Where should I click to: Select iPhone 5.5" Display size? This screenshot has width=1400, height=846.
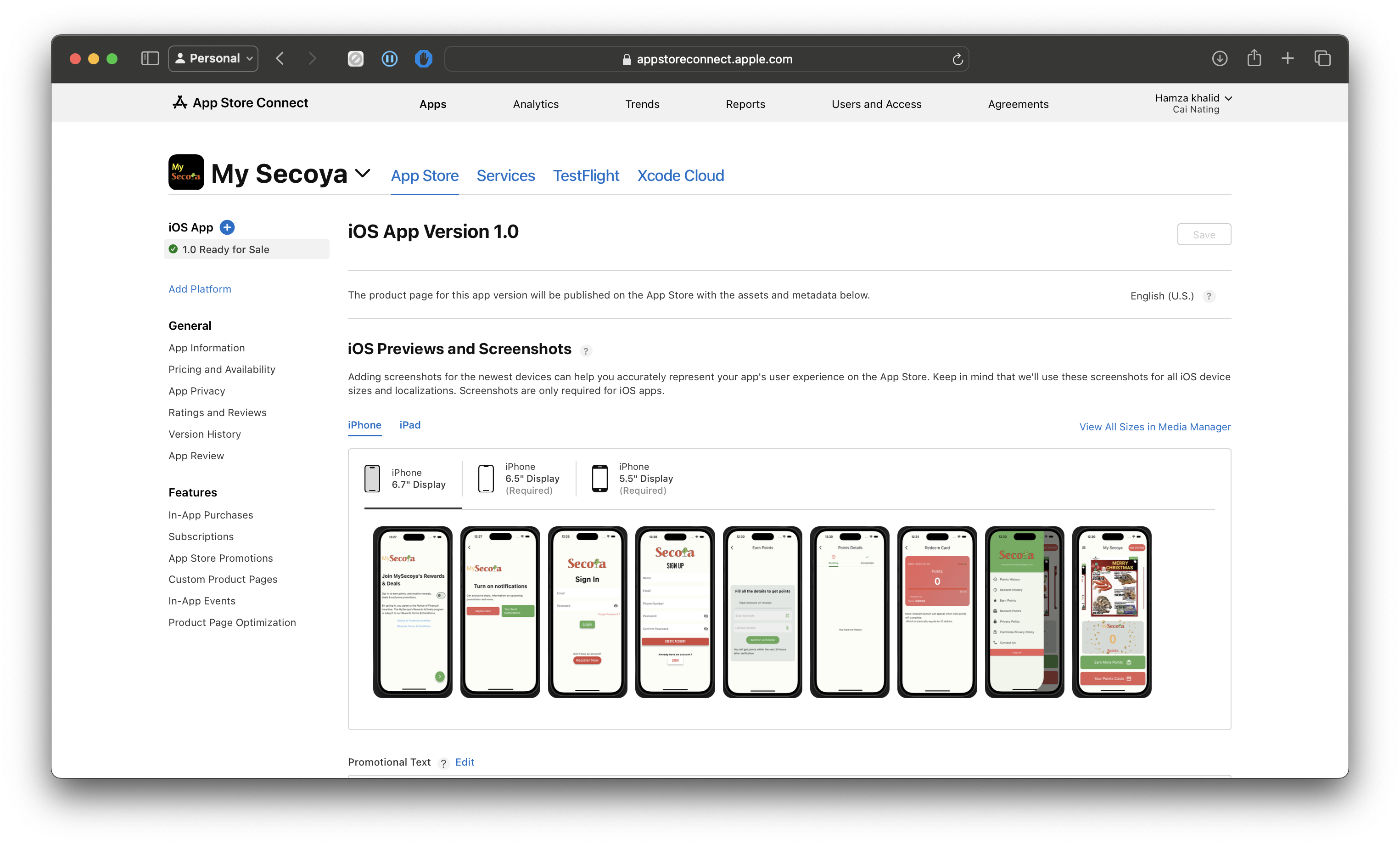633,478
